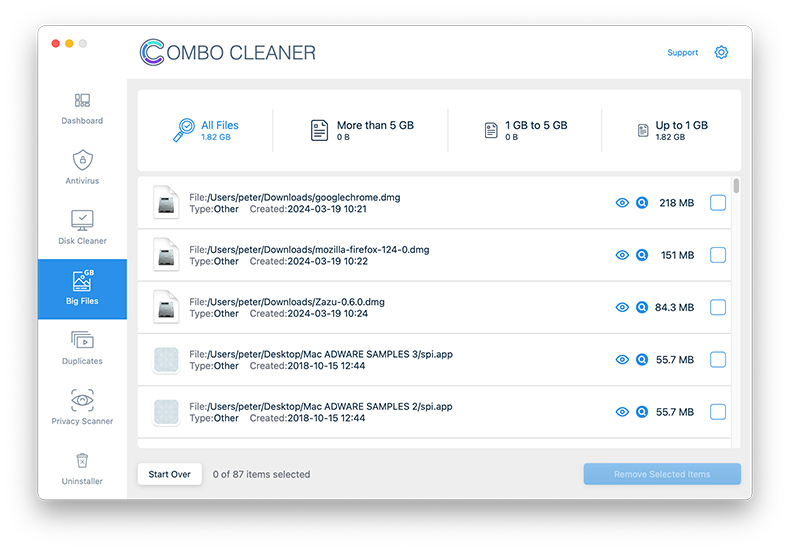The image size is (790, 550).
Task: Select the mozilla-firefox-124-0.dmg checkbox
Action: [x=718, y=255]
